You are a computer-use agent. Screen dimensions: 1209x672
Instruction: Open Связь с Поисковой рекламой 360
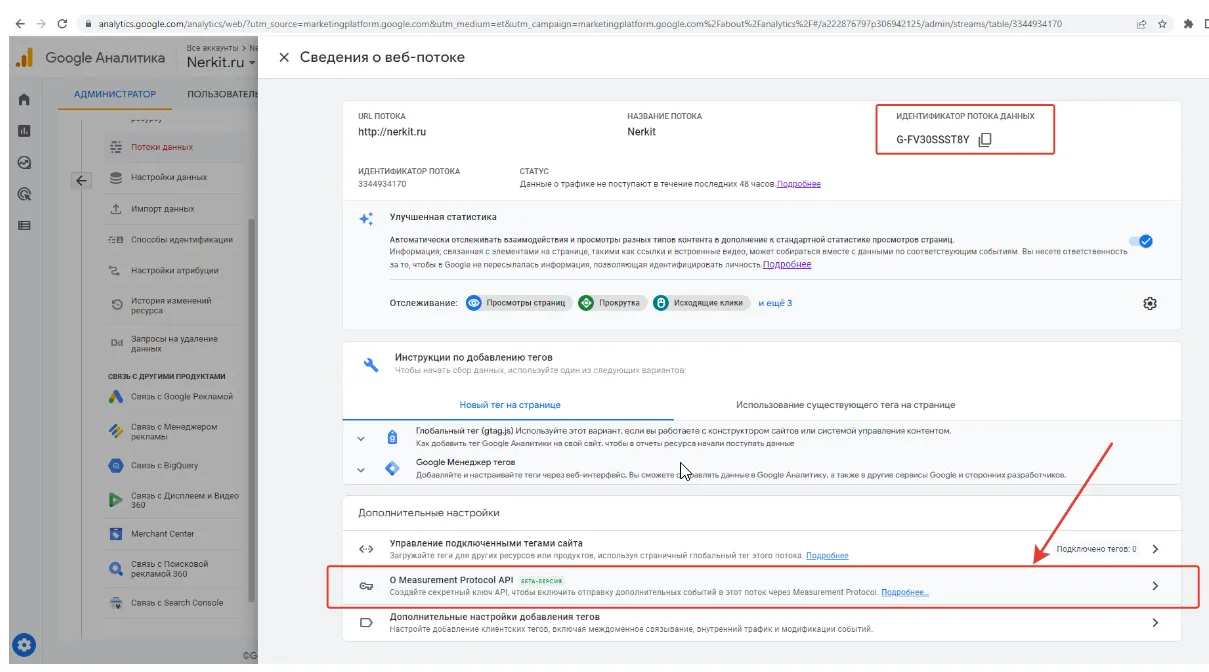(x=170, y=568)
